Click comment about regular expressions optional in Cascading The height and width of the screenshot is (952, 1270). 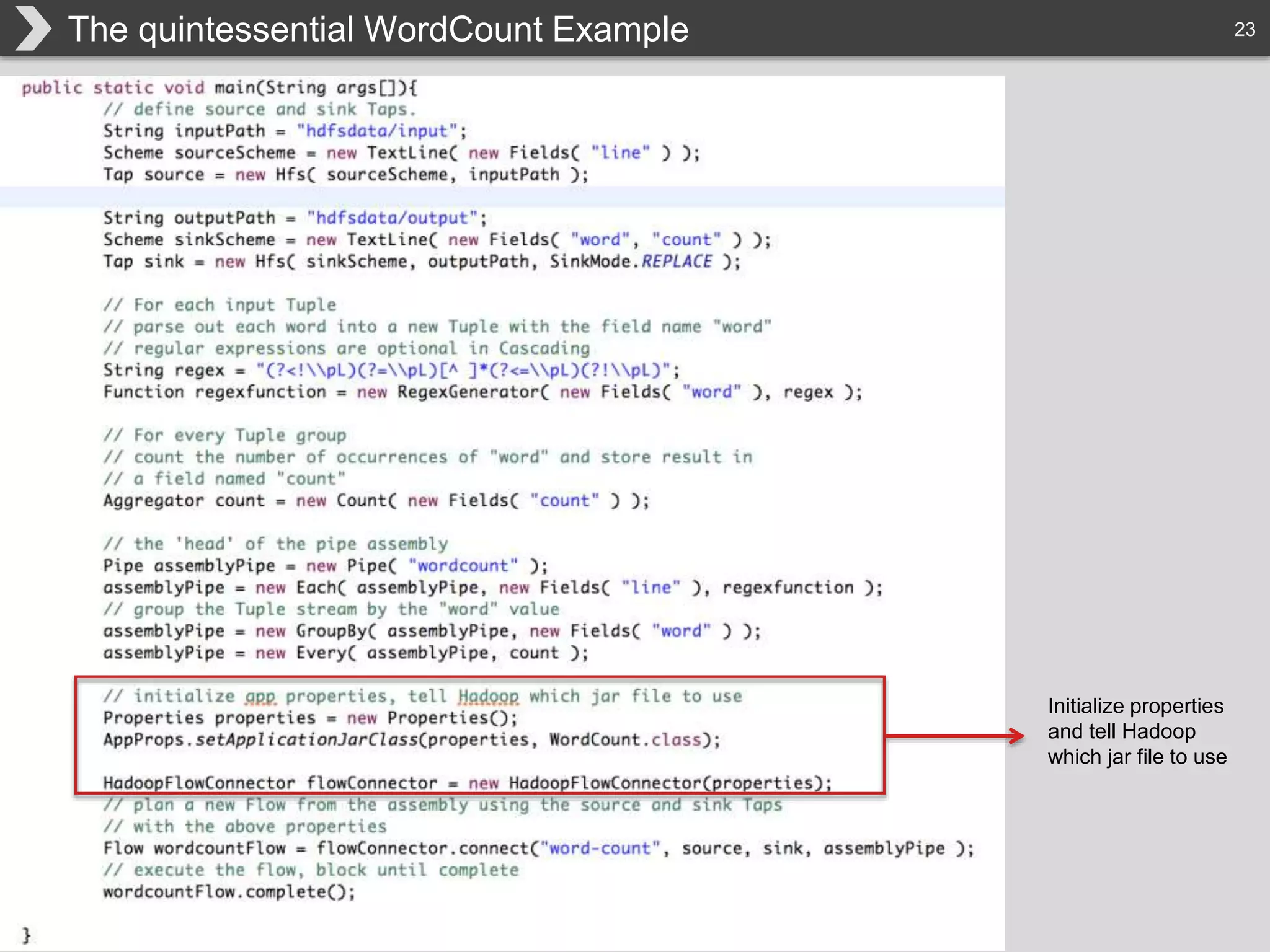346,348
